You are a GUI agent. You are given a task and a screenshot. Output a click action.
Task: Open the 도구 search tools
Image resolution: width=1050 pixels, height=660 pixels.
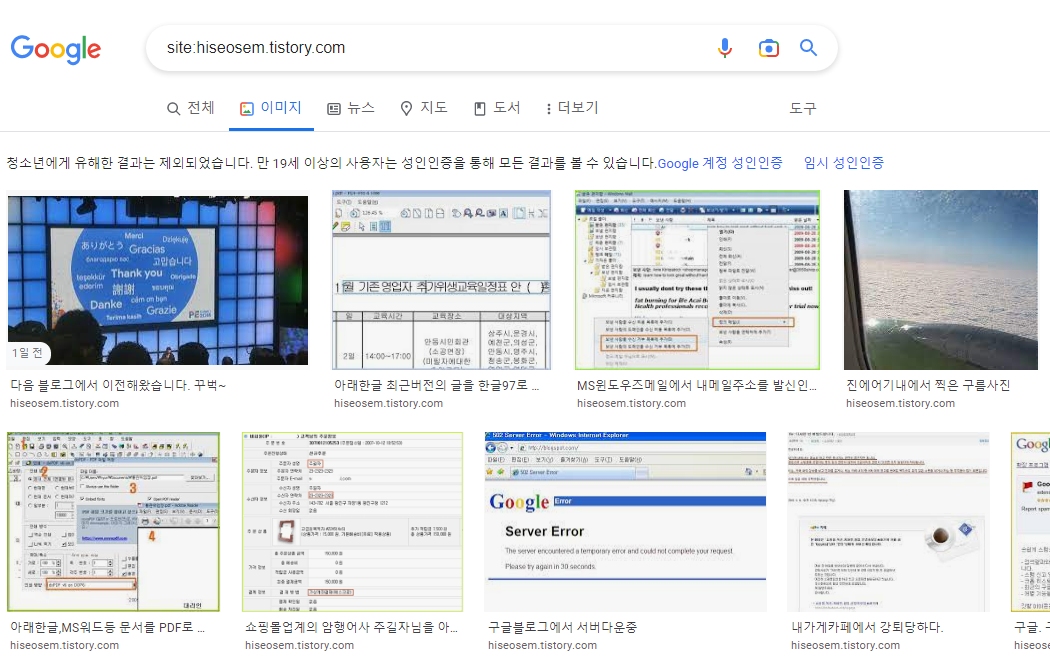802,108
